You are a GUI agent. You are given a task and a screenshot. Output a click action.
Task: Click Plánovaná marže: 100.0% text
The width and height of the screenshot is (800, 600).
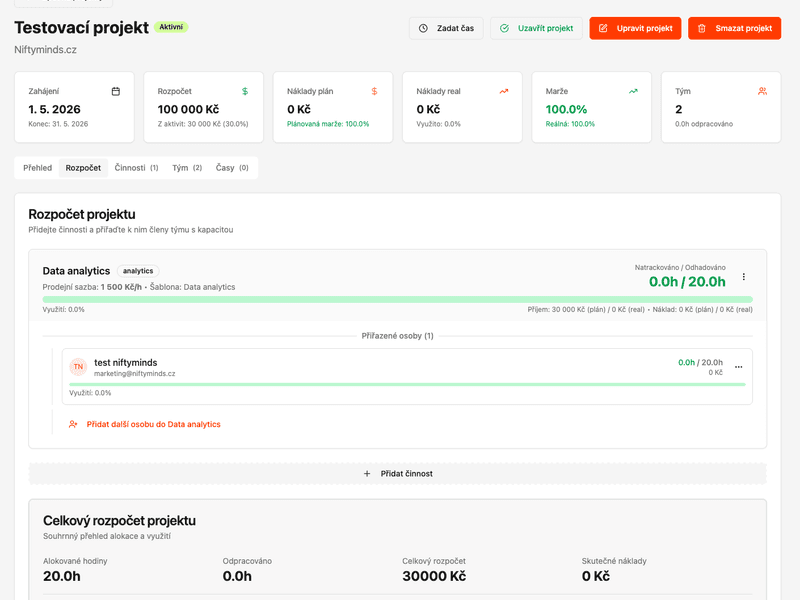coord(328,124)
